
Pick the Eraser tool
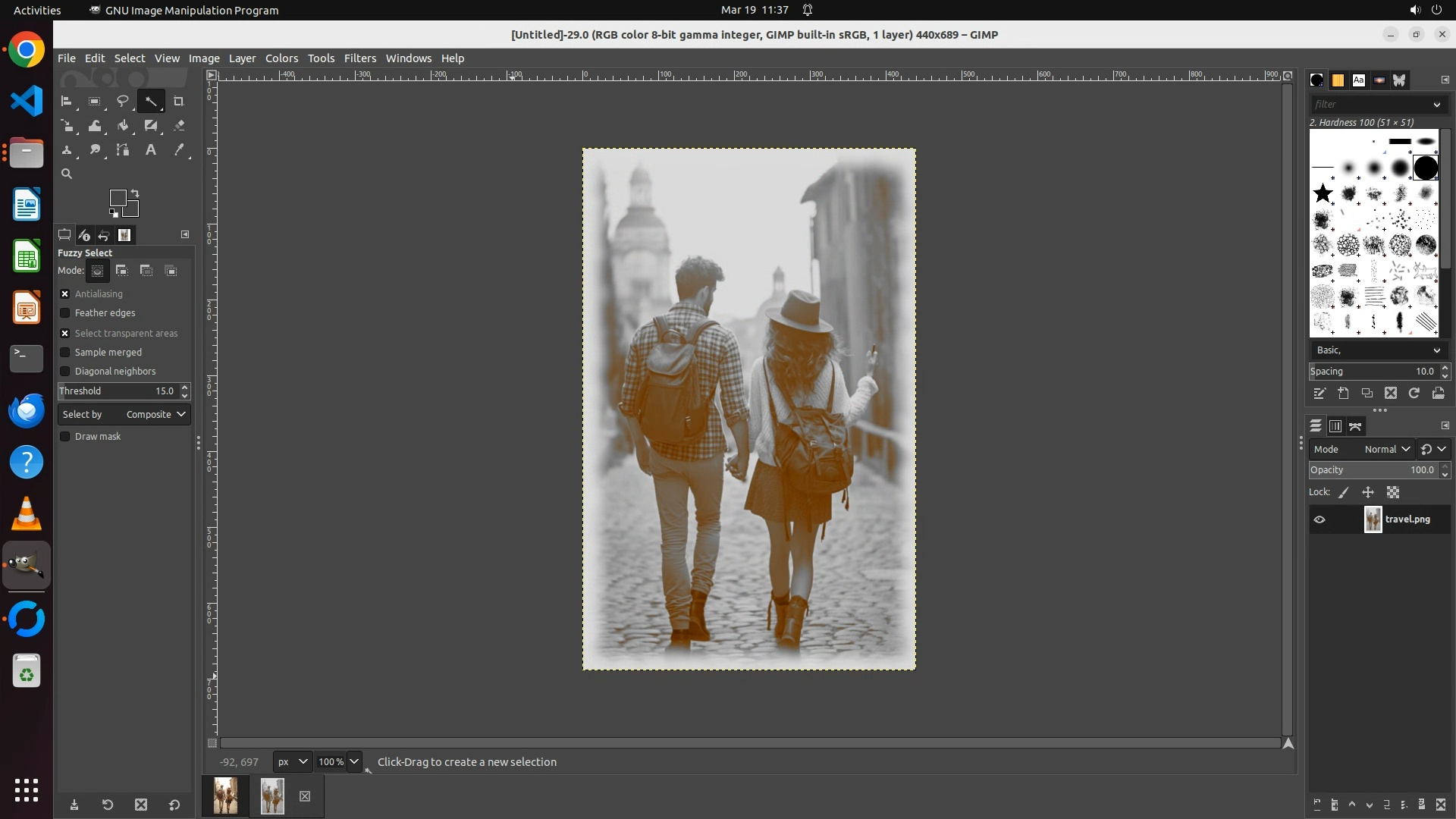click(179, 126)
